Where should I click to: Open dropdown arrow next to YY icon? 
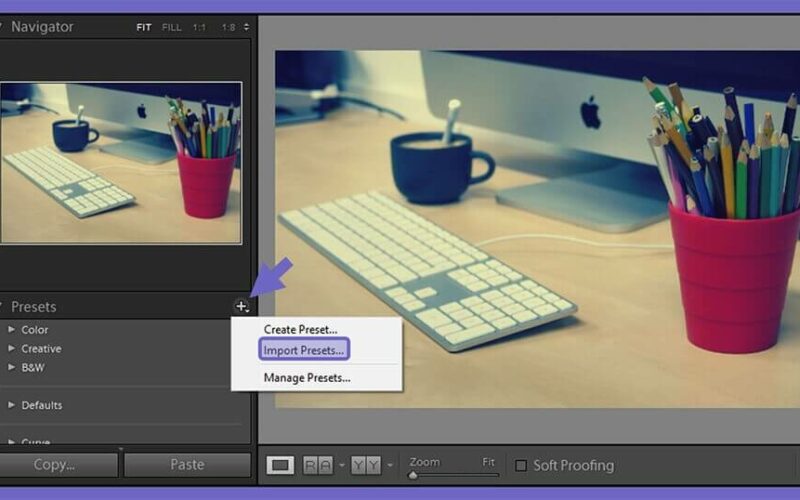[390, 465]
